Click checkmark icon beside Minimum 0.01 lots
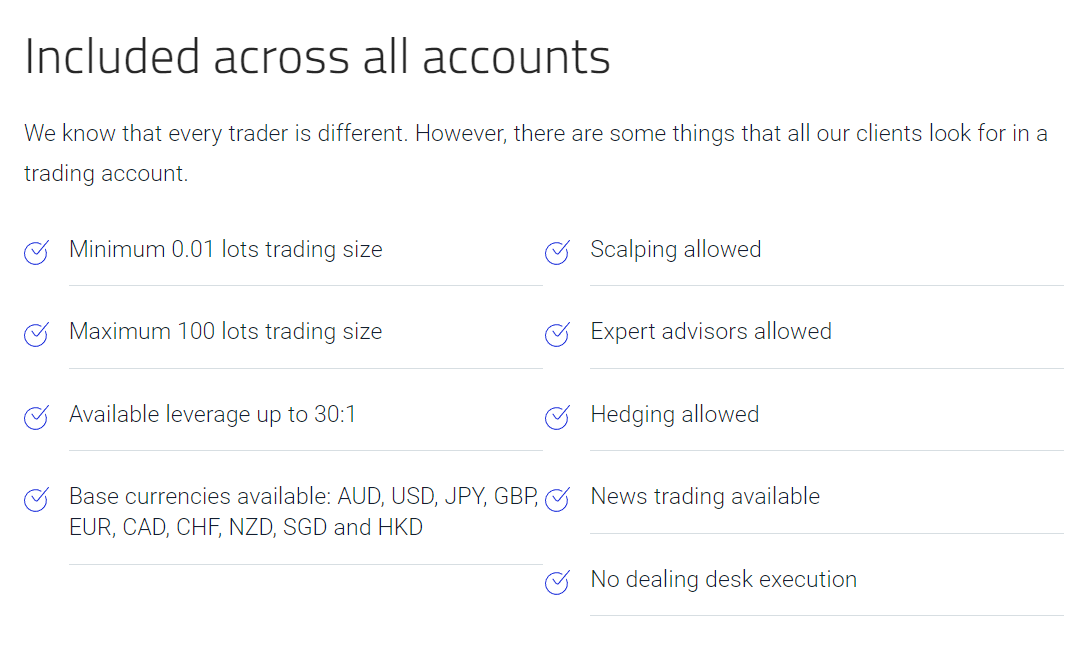1088x647 pixels. click(36, 252)
